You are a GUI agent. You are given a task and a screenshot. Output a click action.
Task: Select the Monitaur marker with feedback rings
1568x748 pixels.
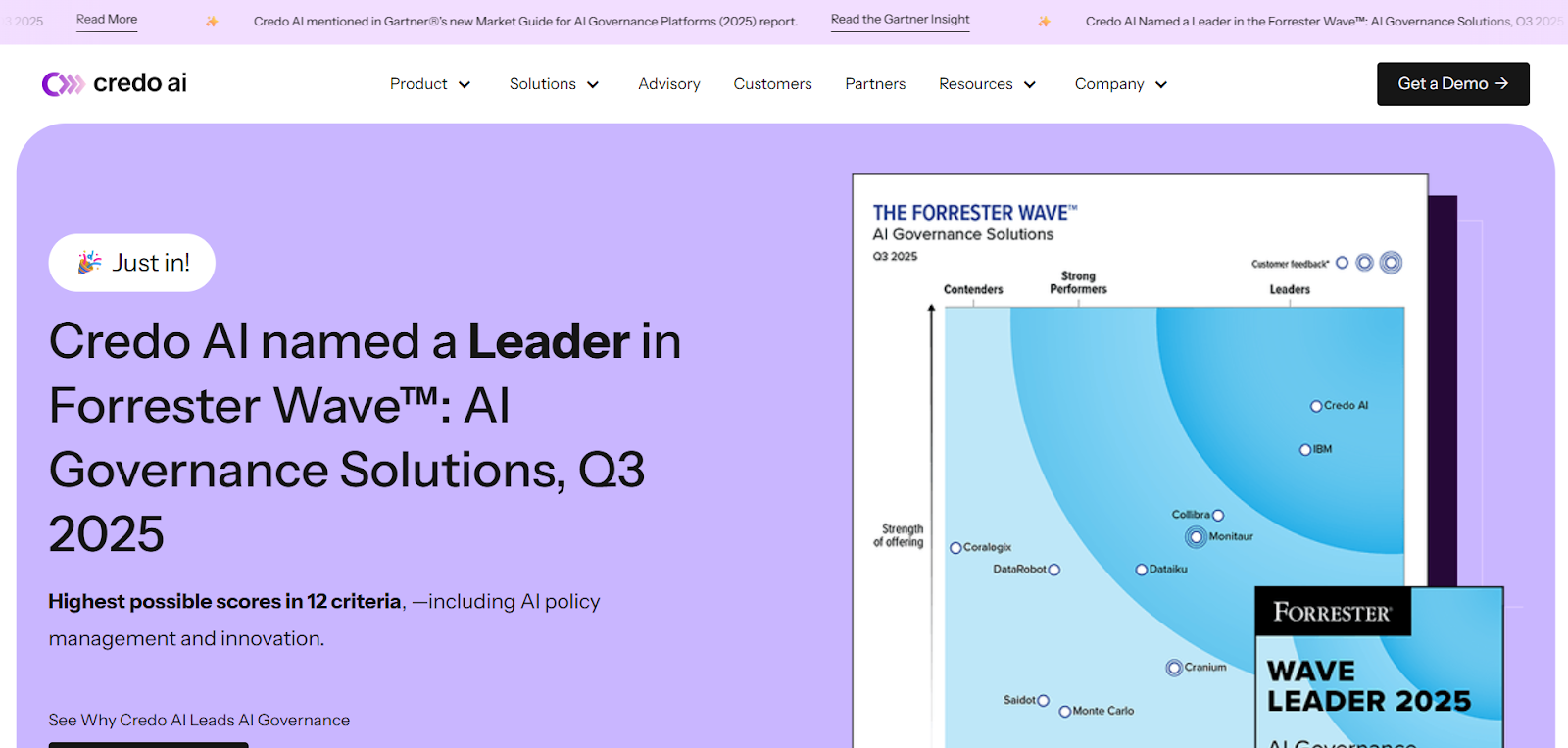coord(1196,537)
